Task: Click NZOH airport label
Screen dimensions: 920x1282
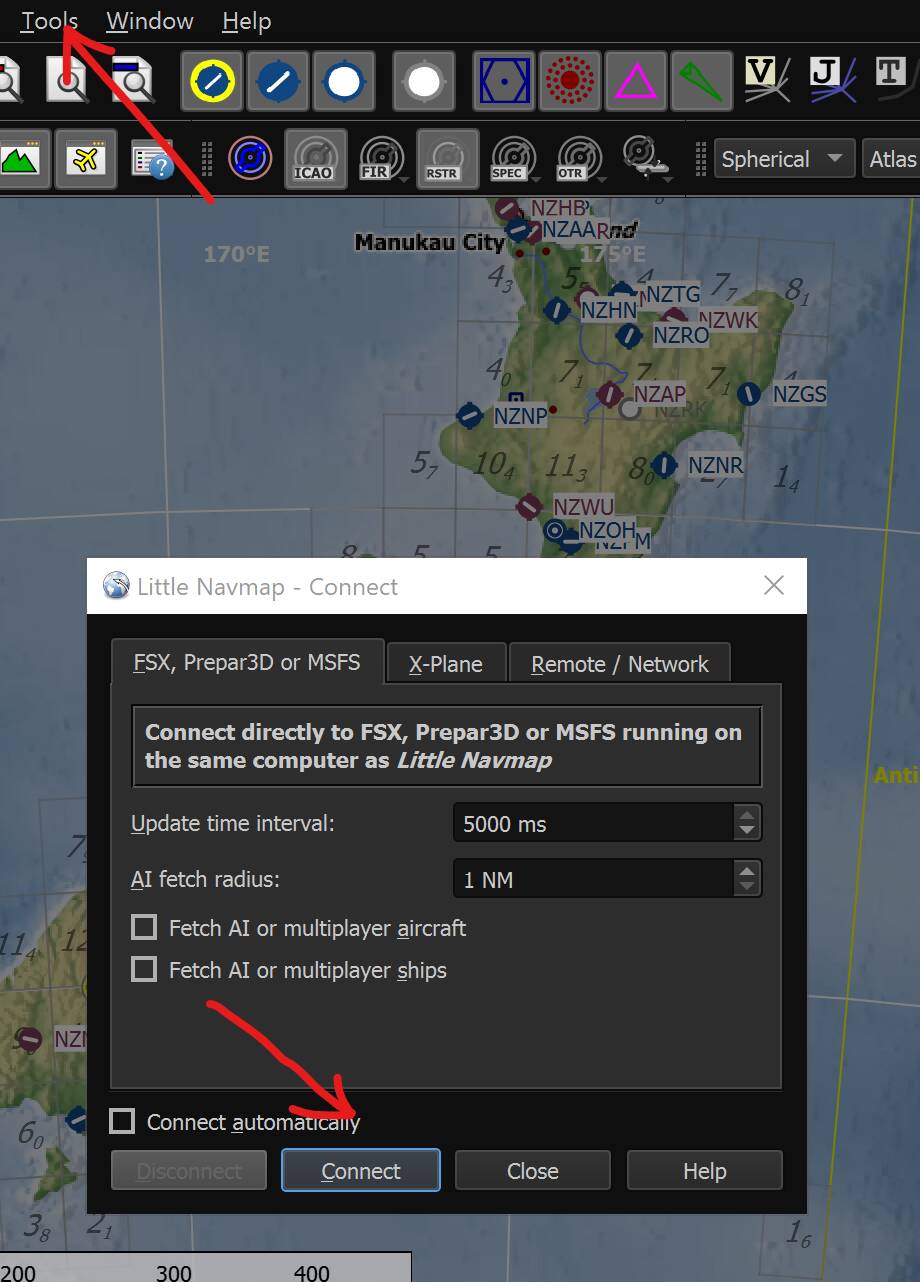Action: (x=607, y=530)
